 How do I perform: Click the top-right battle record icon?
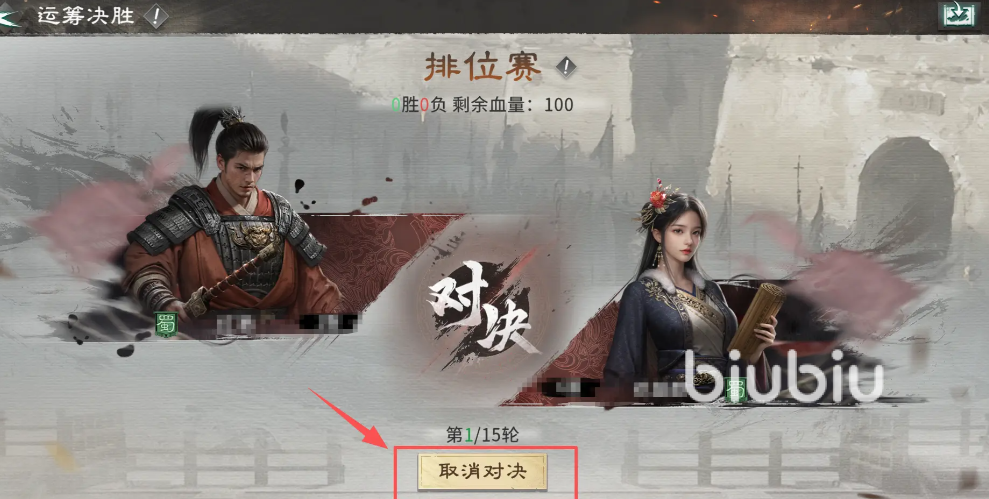[959, 15]
